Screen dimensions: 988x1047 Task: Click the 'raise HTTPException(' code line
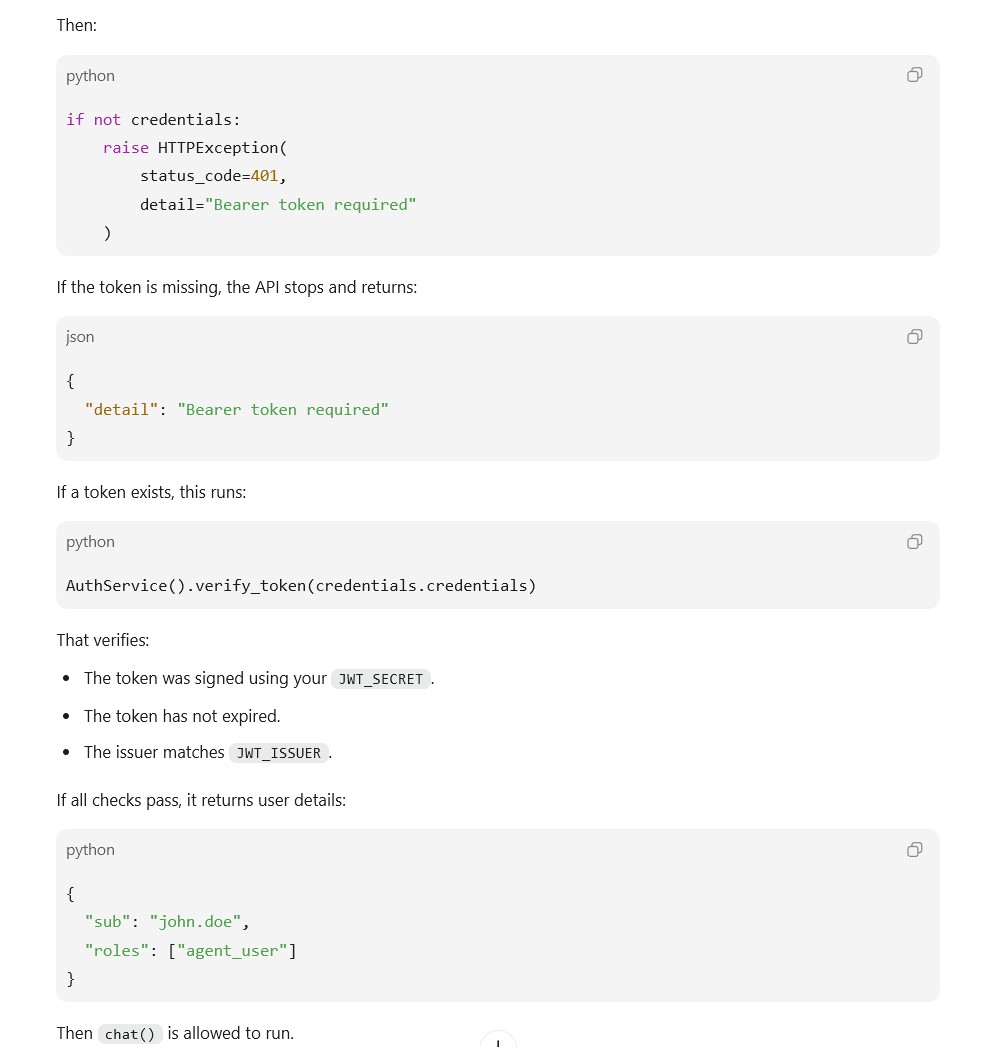click(x=195, y=148)
